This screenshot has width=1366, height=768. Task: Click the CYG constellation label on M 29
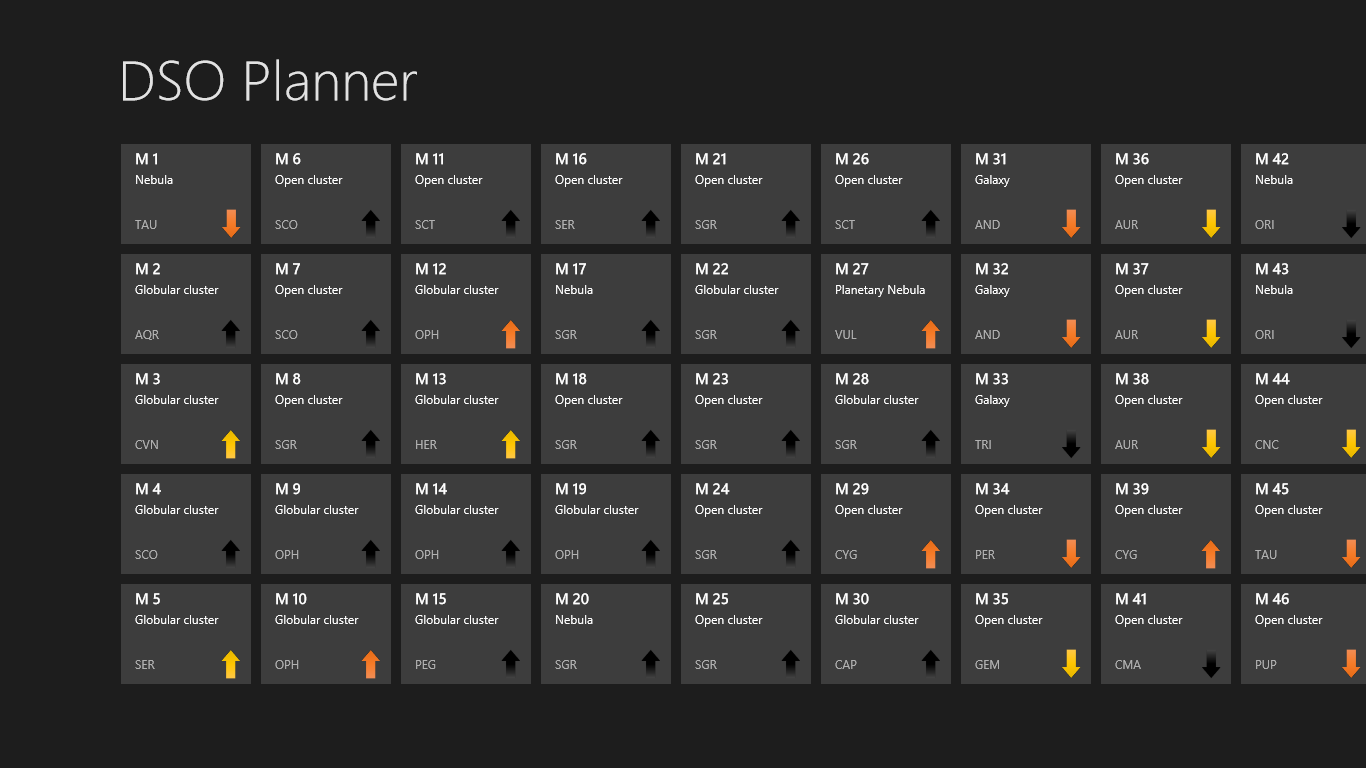pos(846,555)
